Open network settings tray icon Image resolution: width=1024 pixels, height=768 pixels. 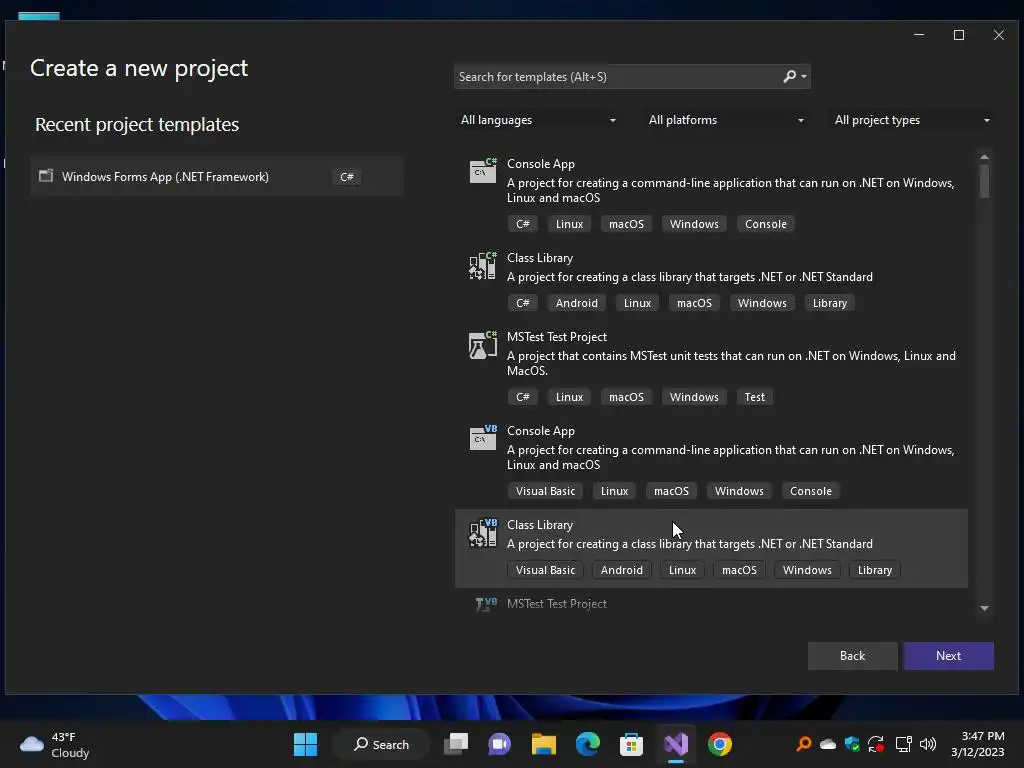(903, 744)
